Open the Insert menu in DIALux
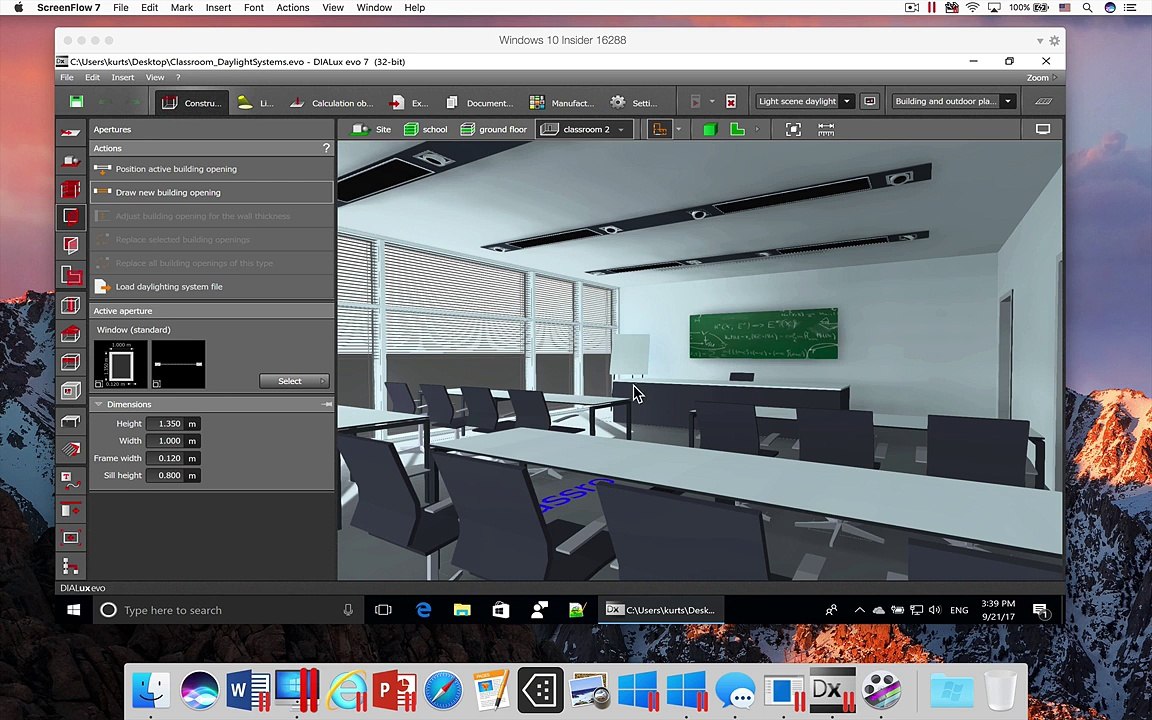The width and height of the screenshot is (1152, 720). point(123,77)
